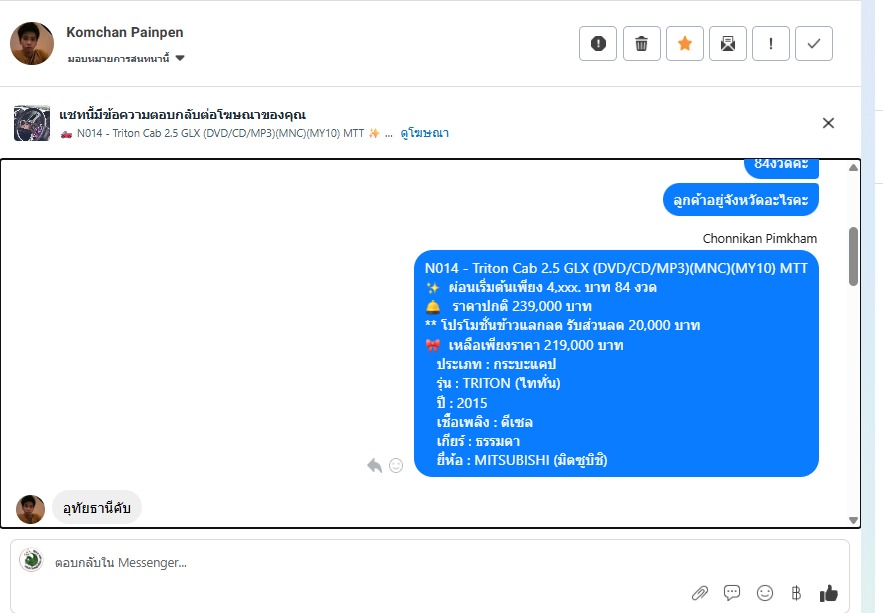Reply to the Triton message arrow
Viewport: 883px width, 613px height.
(x=374, y=466)
